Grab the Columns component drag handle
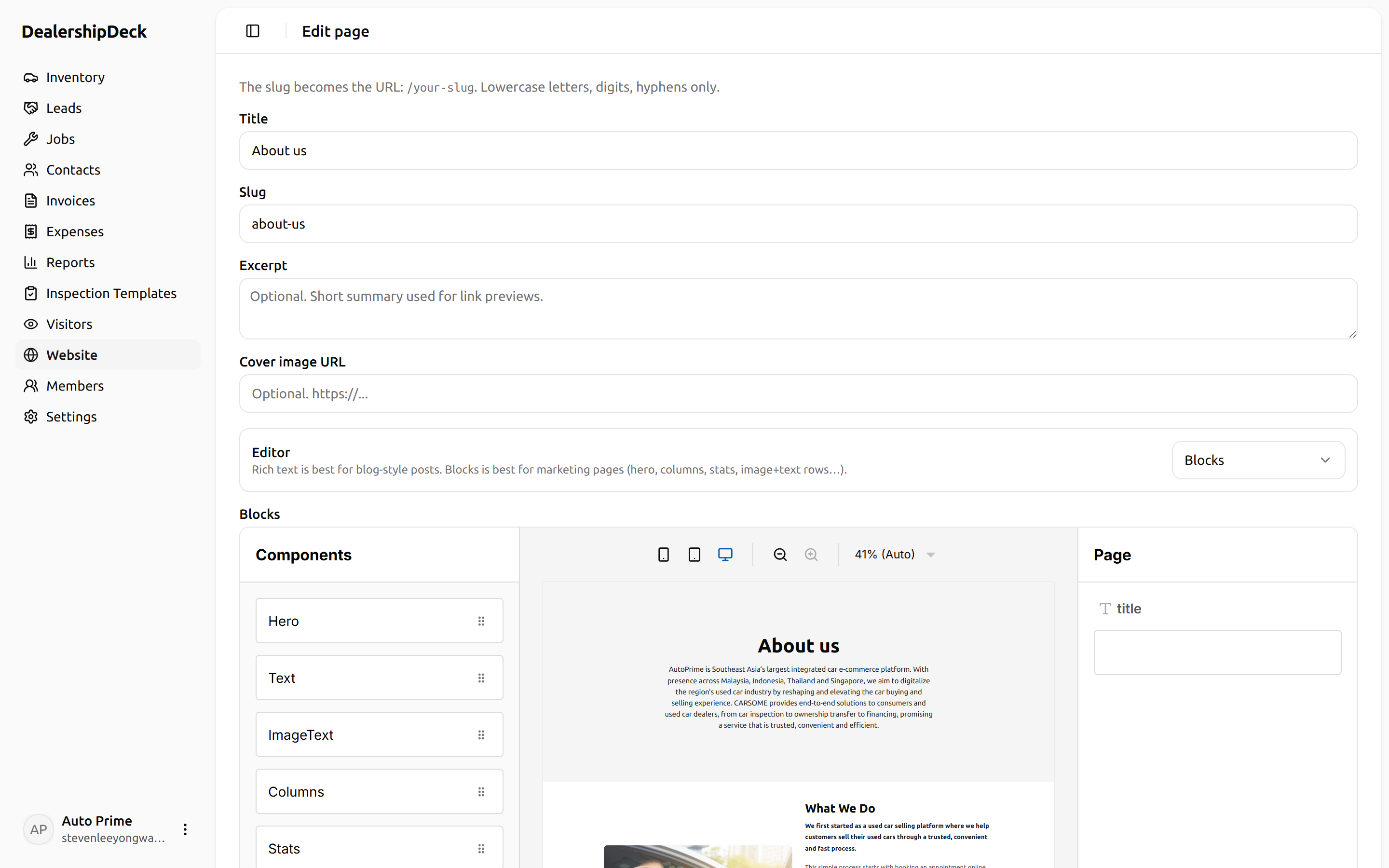Screen dimensions: 1389x868 (481, 792)
